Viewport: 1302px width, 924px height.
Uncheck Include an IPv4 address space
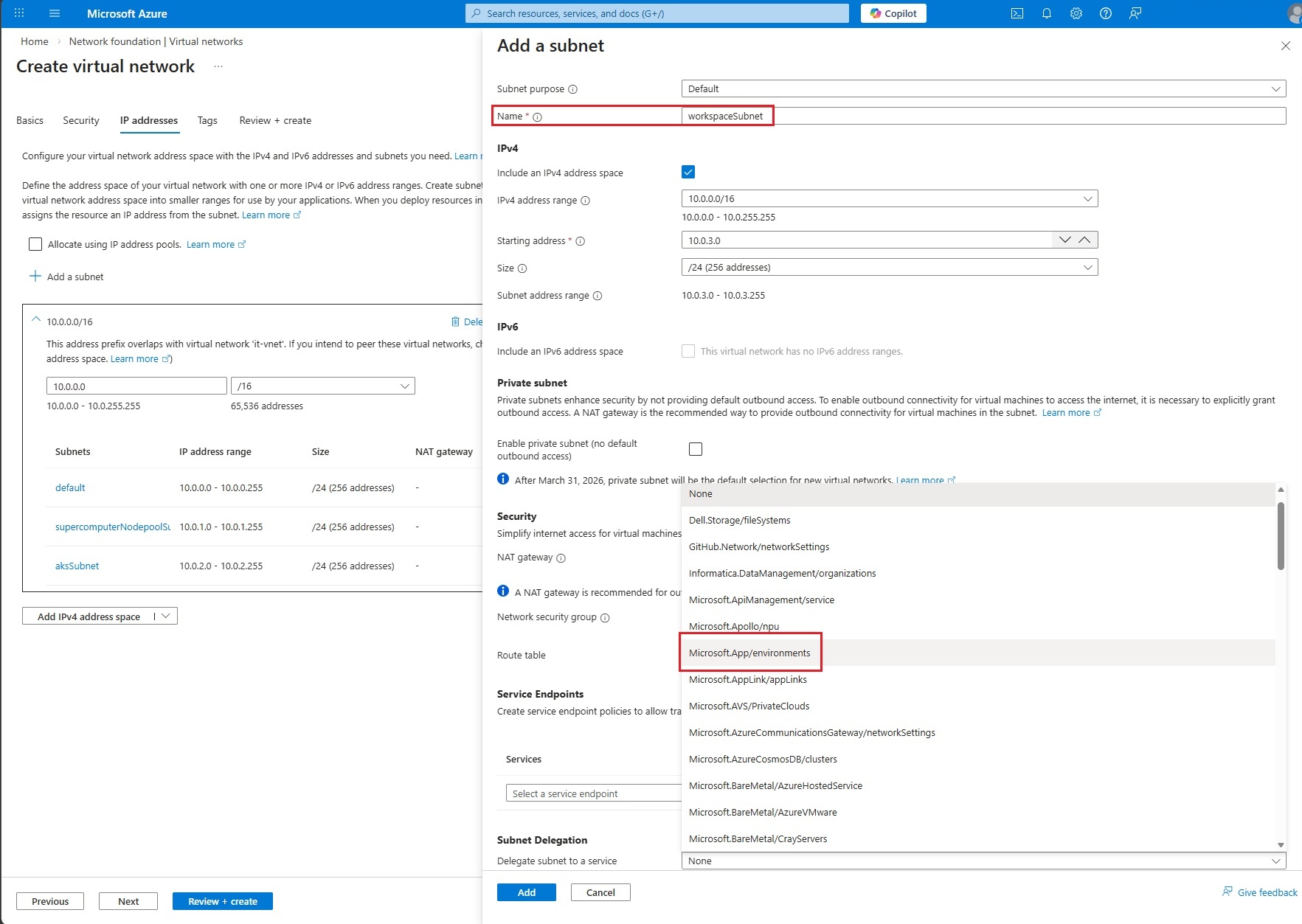(x=688, y=173)
